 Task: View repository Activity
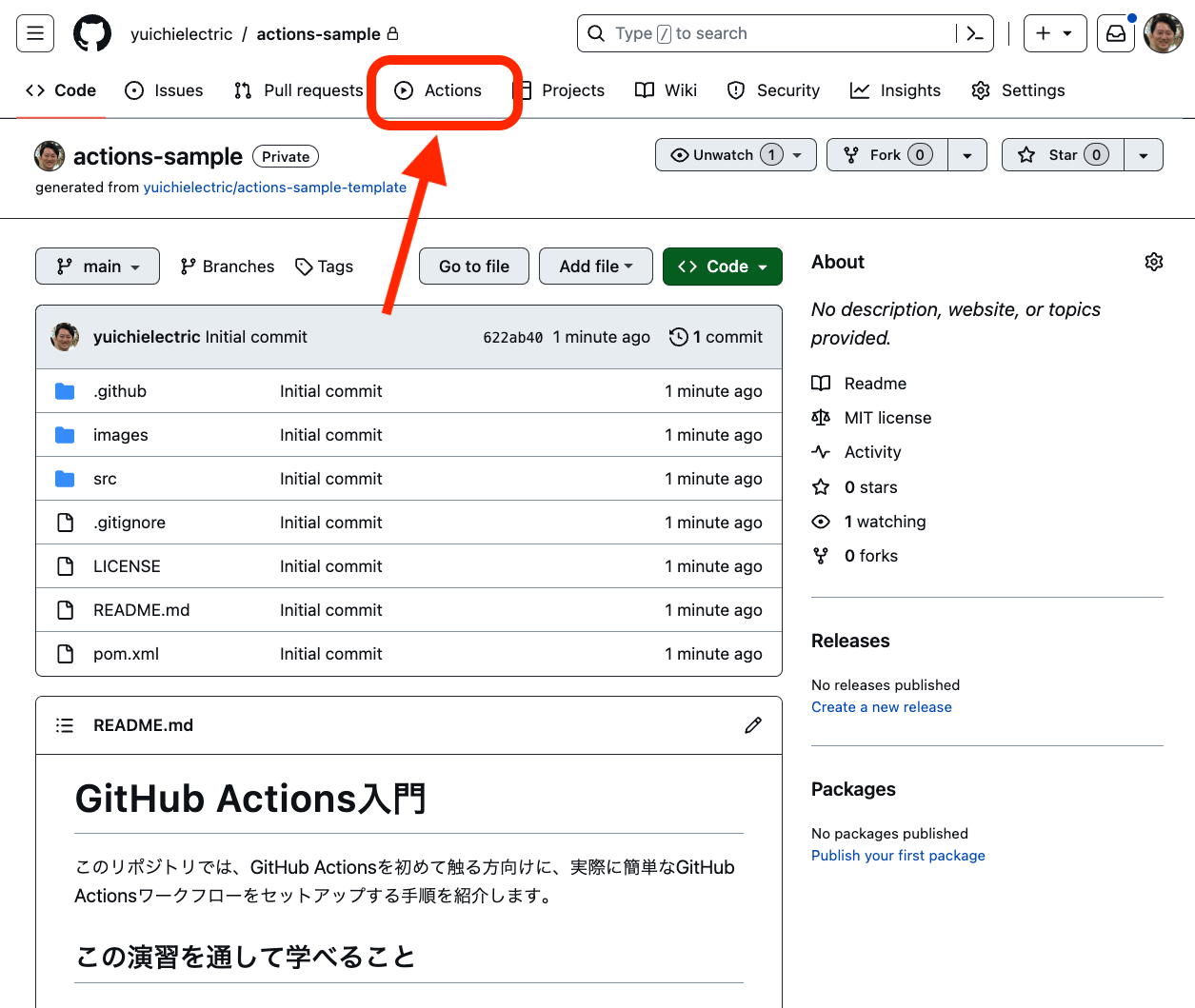tap(856, 452)
